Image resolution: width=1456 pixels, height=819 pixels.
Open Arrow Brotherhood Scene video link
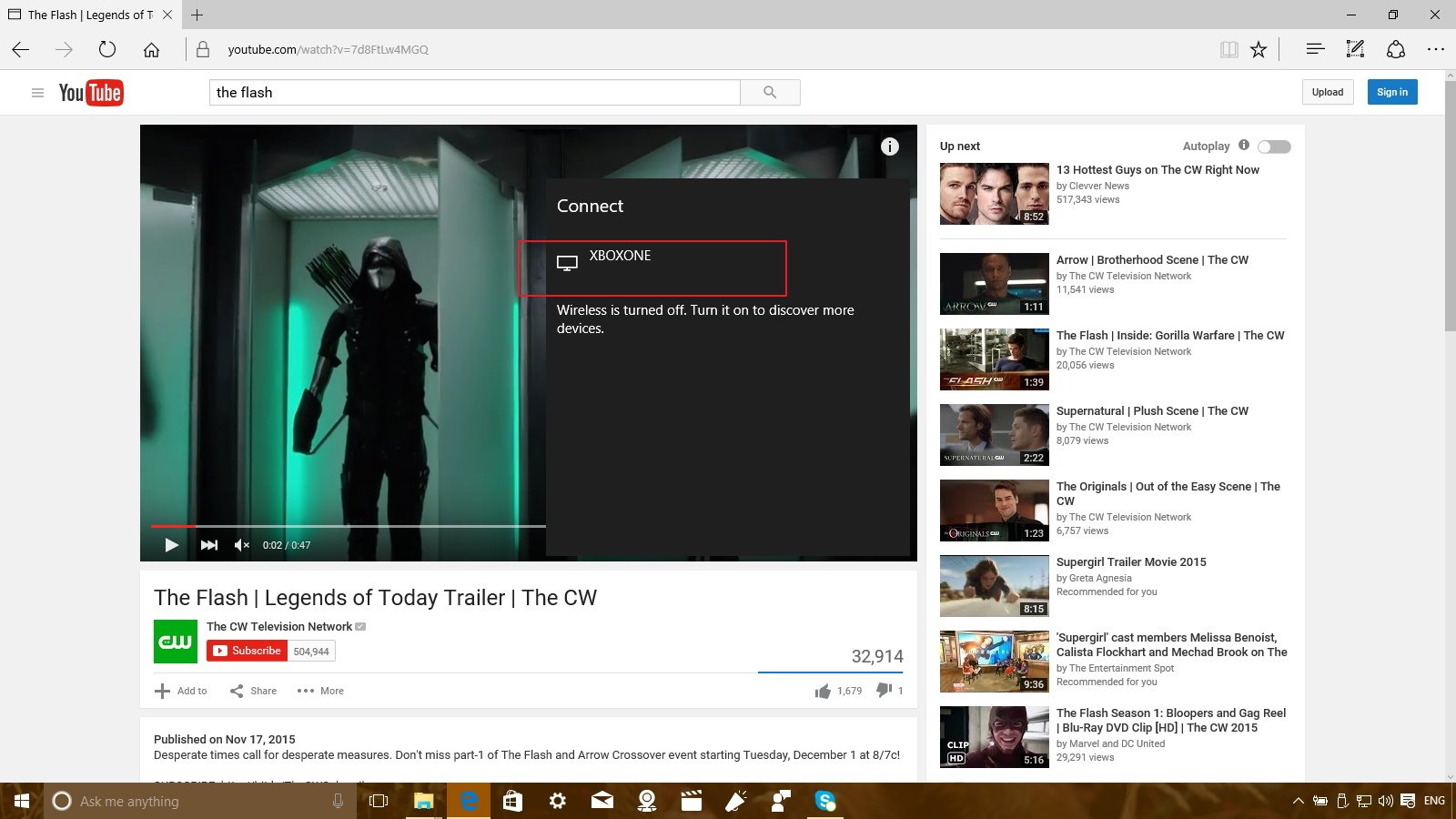[x=1152, y=259]
